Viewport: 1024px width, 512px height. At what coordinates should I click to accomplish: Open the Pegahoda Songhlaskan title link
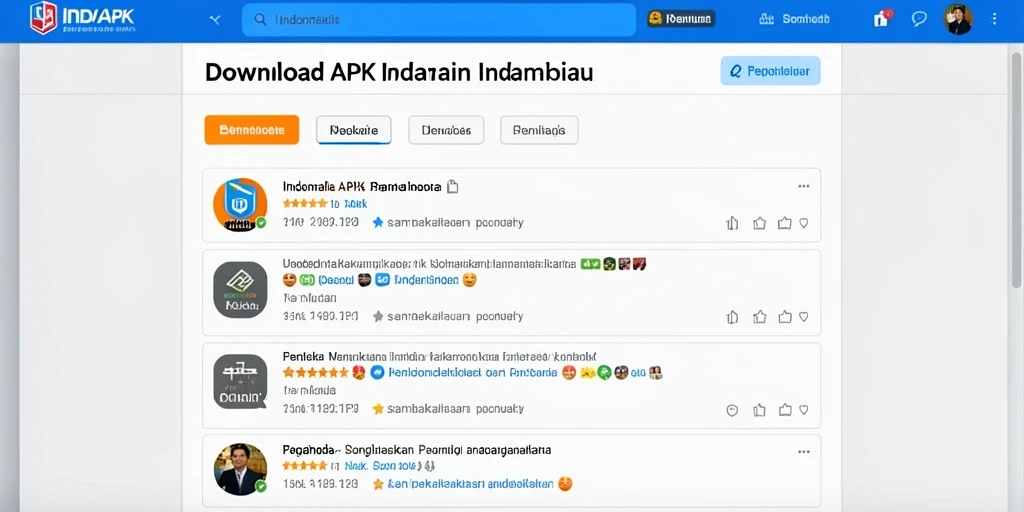[417, 450]
